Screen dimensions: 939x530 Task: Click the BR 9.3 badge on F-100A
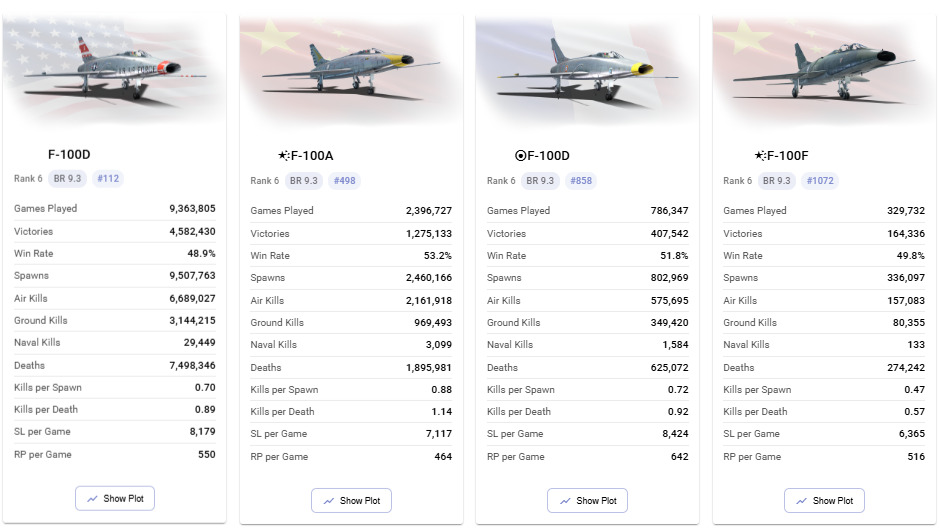303,181
